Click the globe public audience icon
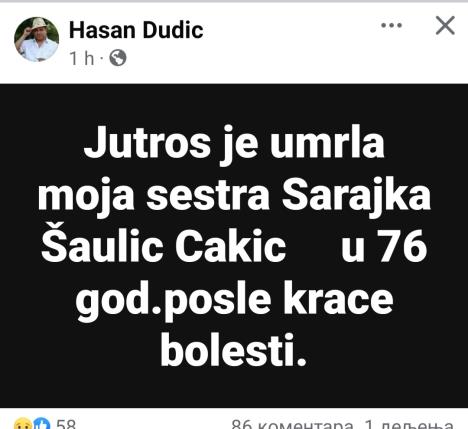This screenshot has height=429, width=468. click(118, 58)
